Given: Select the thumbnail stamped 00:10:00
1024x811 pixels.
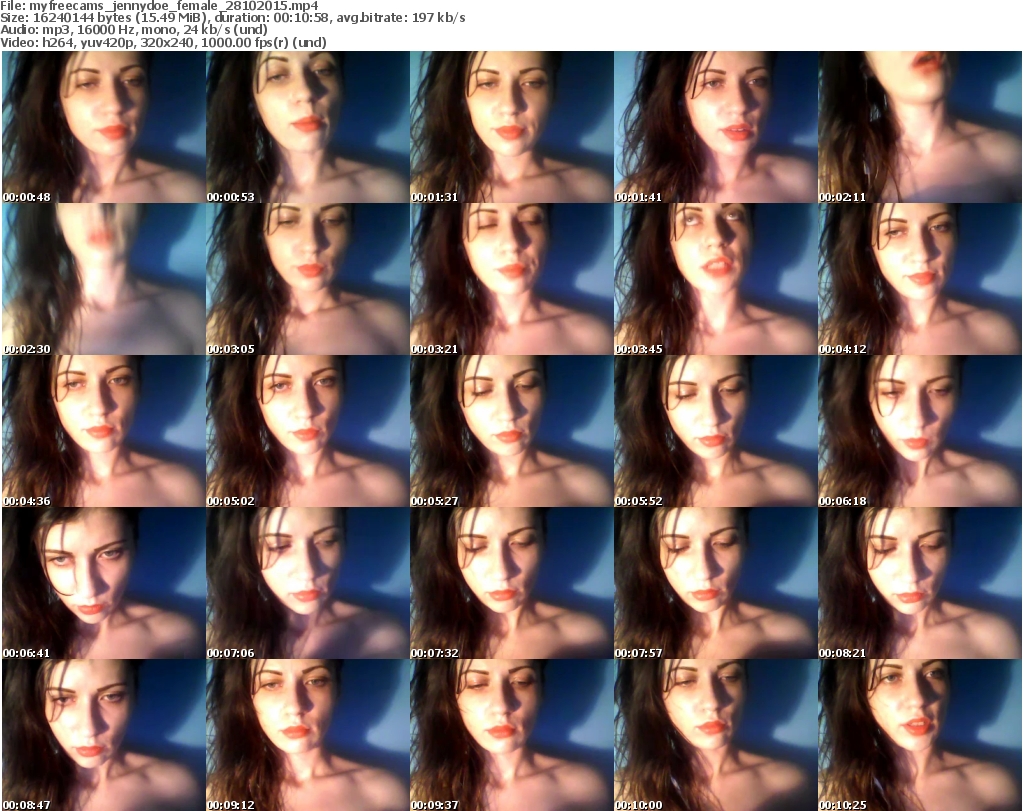Looking at the screenshot, I should click(716, 735).
